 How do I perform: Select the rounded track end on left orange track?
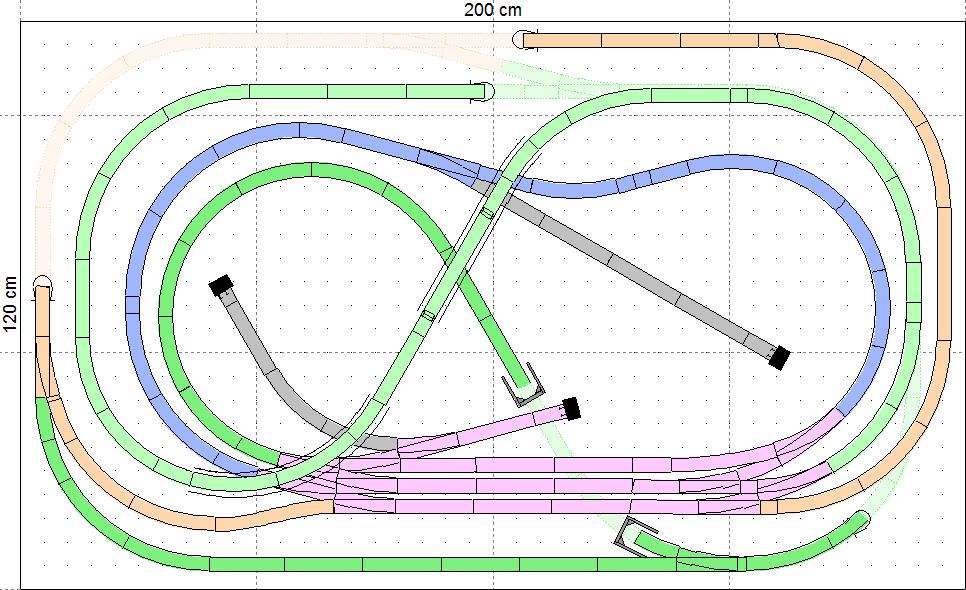(42, 285)
